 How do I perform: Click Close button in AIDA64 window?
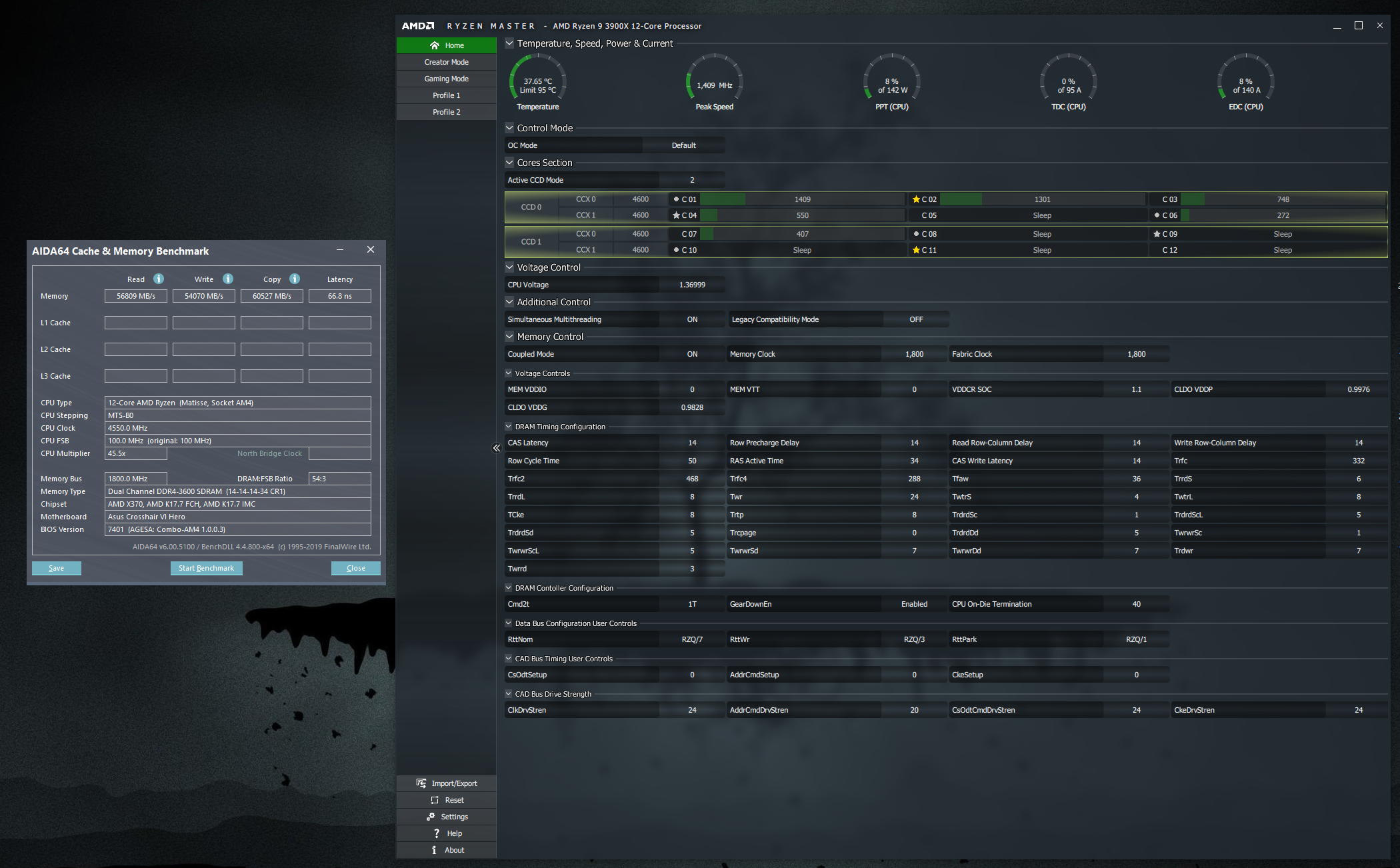coord(356,568)
